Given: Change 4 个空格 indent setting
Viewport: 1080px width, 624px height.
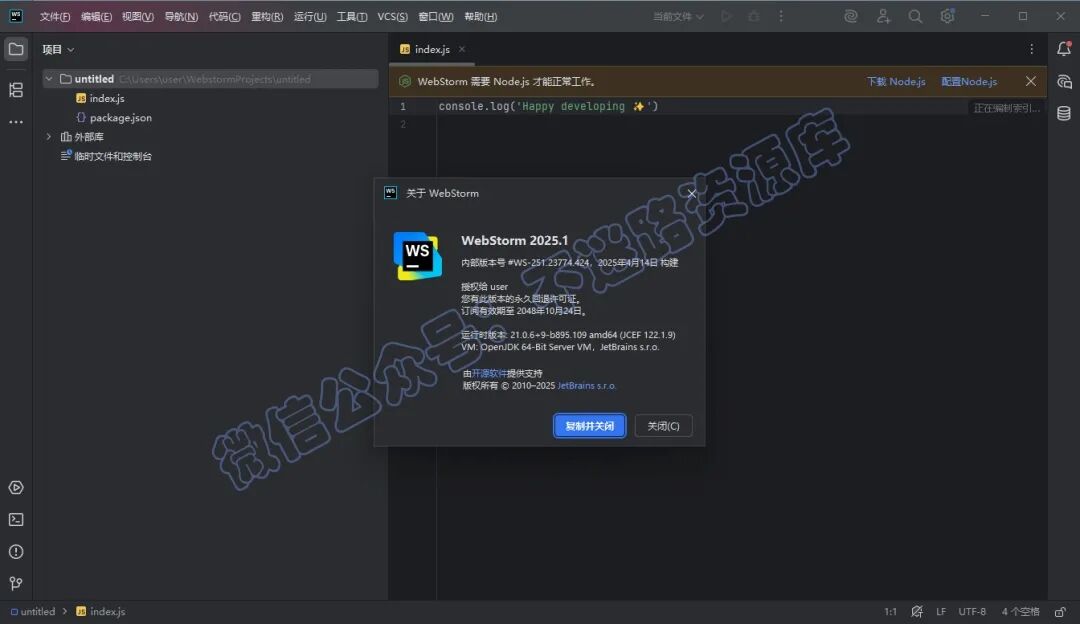Looking at the screenshot, I should click(1020, 612).
